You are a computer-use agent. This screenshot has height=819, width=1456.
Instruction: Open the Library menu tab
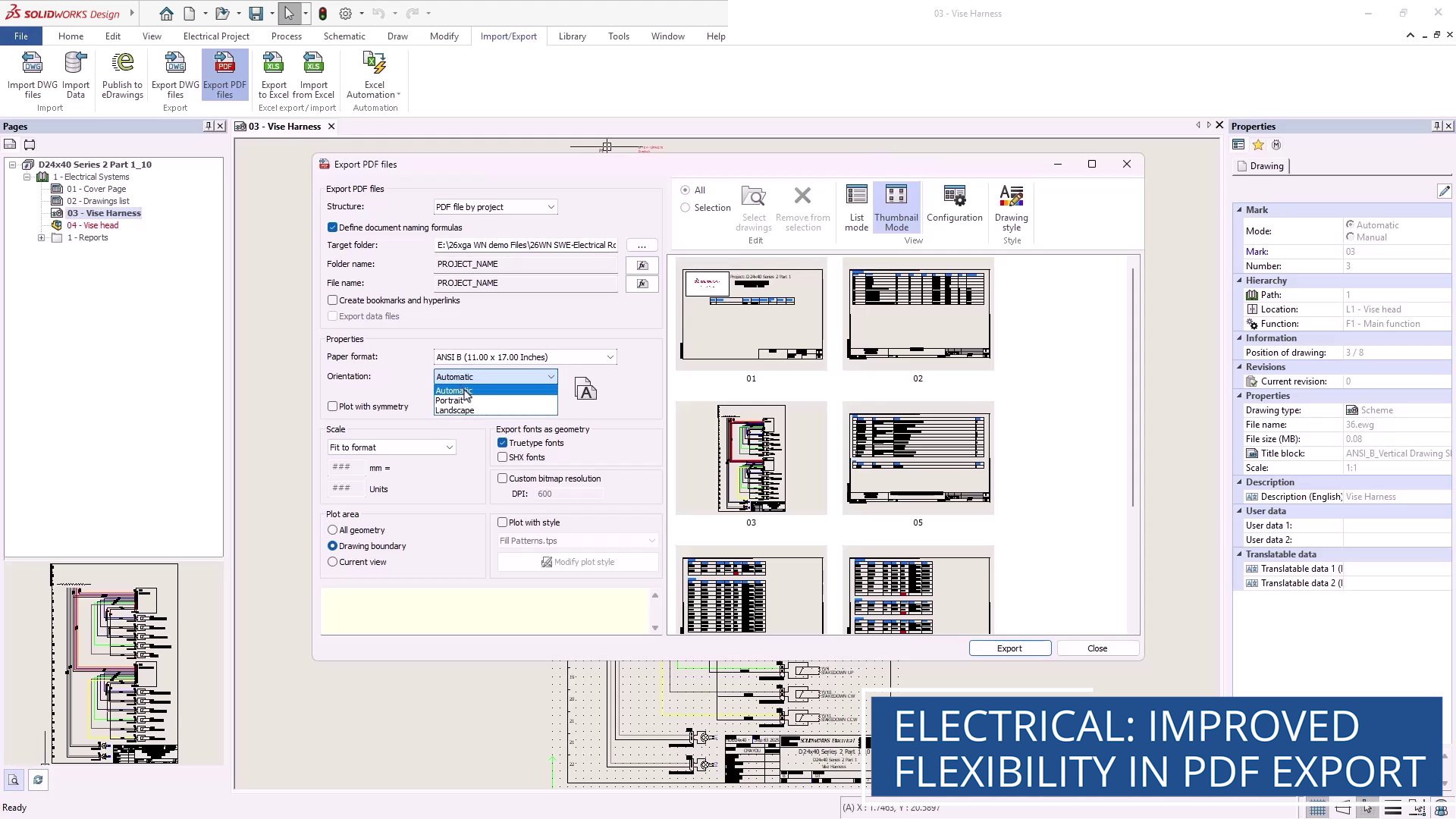(x=572, y=36)
